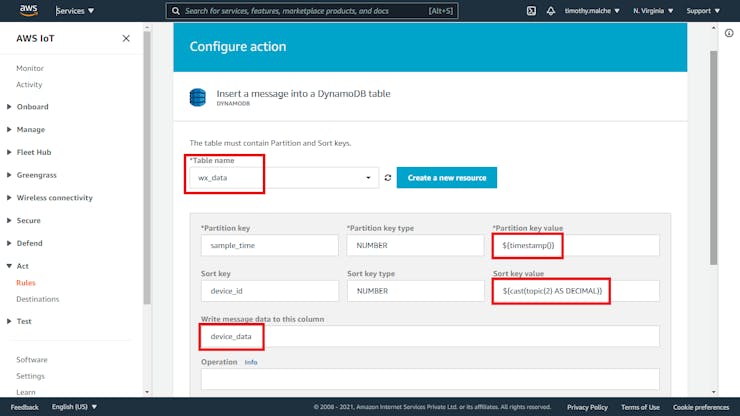
Task: Open the timothy.malche account menu
Action: point(592,10)
